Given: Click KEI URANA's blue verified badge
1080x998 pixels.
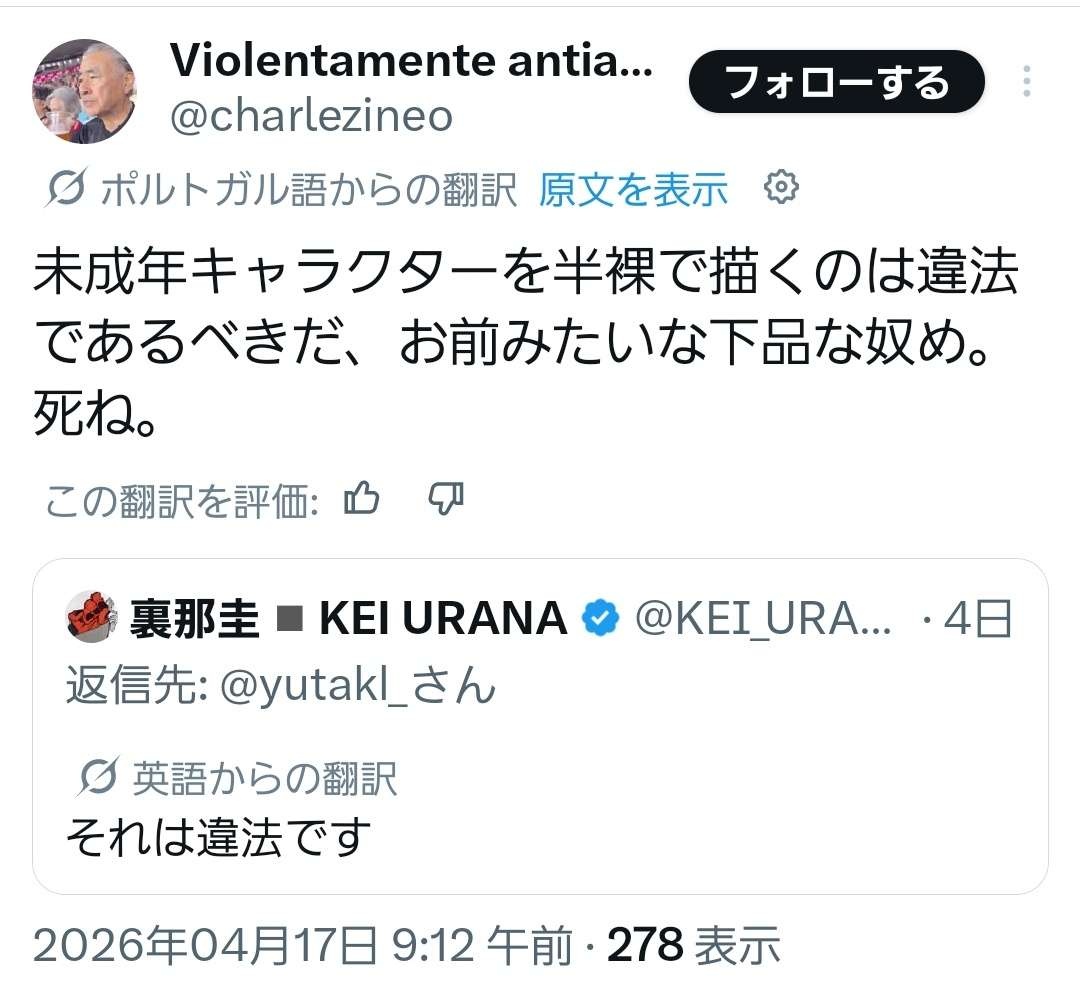Looking at the screenshot, I should click(x=601, y=619).
